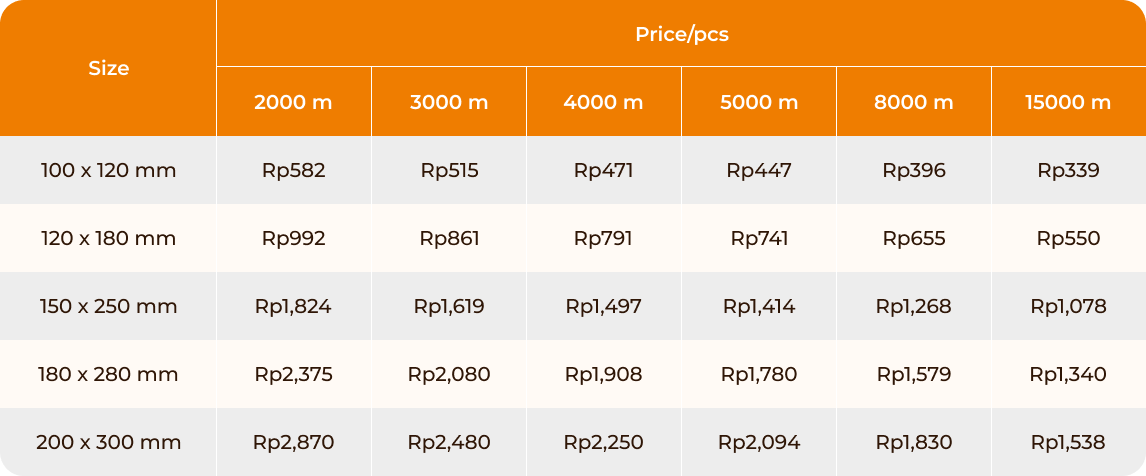The height and width of the screenshot is (476, 1146).
Task: Click the 150 x 250 mm size cell
Action: click(108, 306)
